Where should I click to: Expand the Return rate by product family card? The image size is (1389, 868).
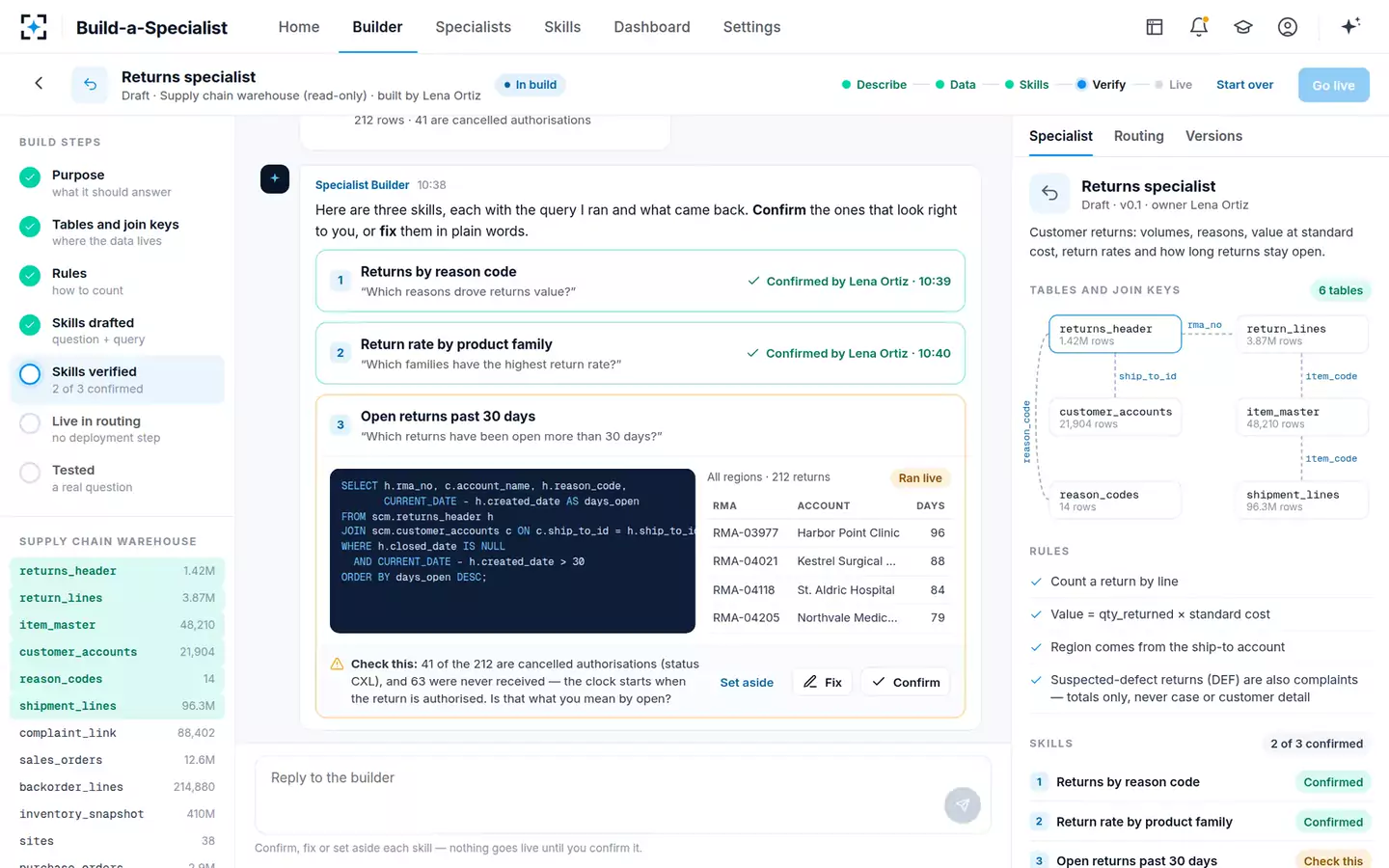tap(640, 354)
